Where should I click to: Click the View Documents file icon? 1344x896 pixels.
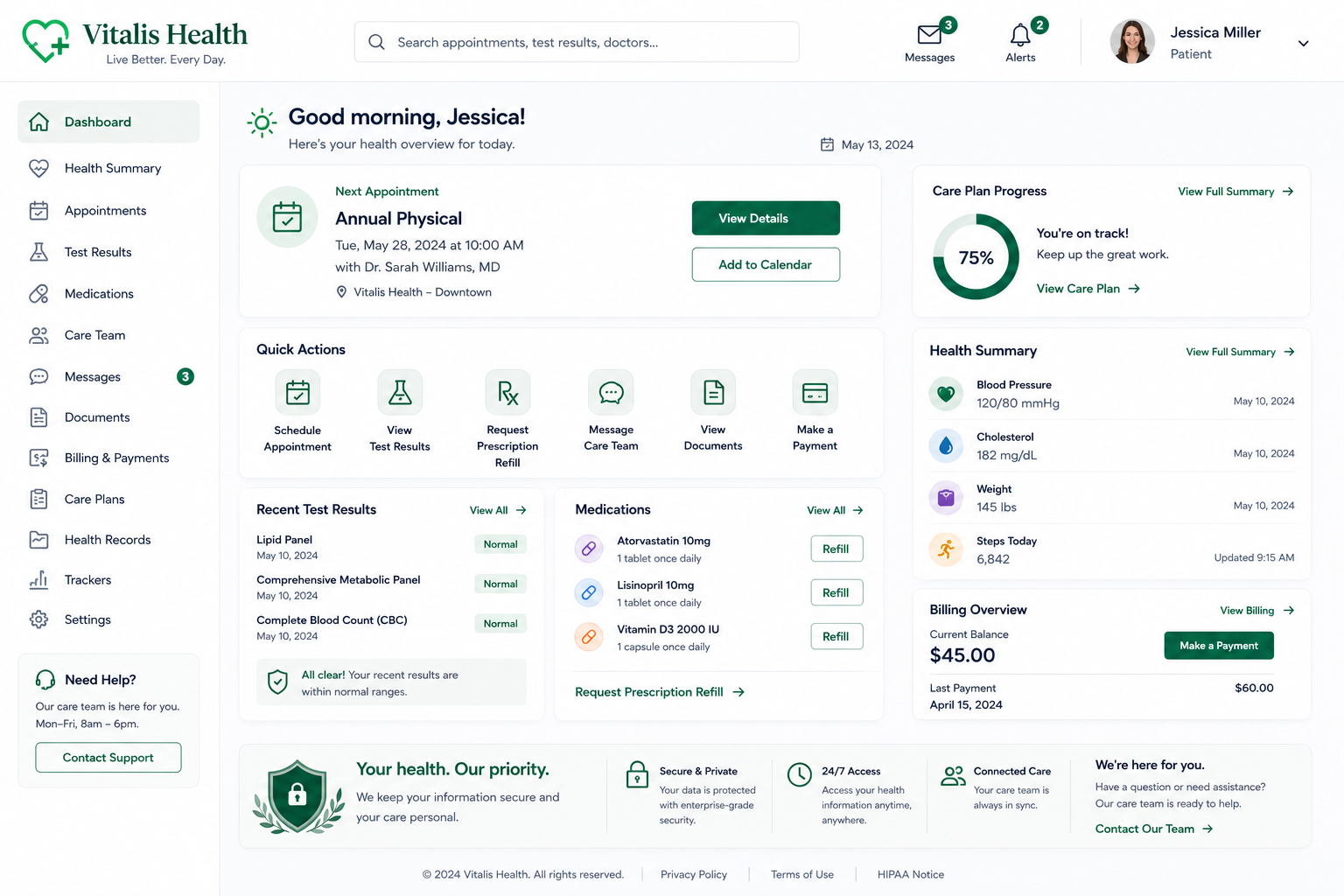click(713, 392)
